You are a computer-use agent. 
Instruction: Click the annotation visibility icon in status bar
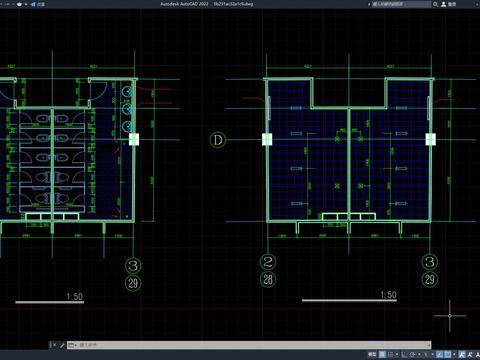coord(470,354)
